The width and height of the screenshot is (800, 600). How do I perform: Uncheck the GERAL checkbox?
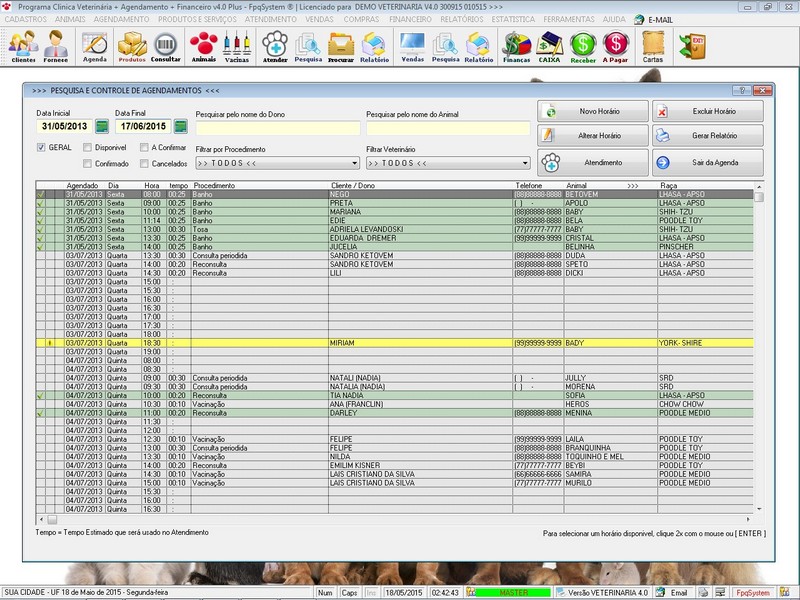click(41, 147)
